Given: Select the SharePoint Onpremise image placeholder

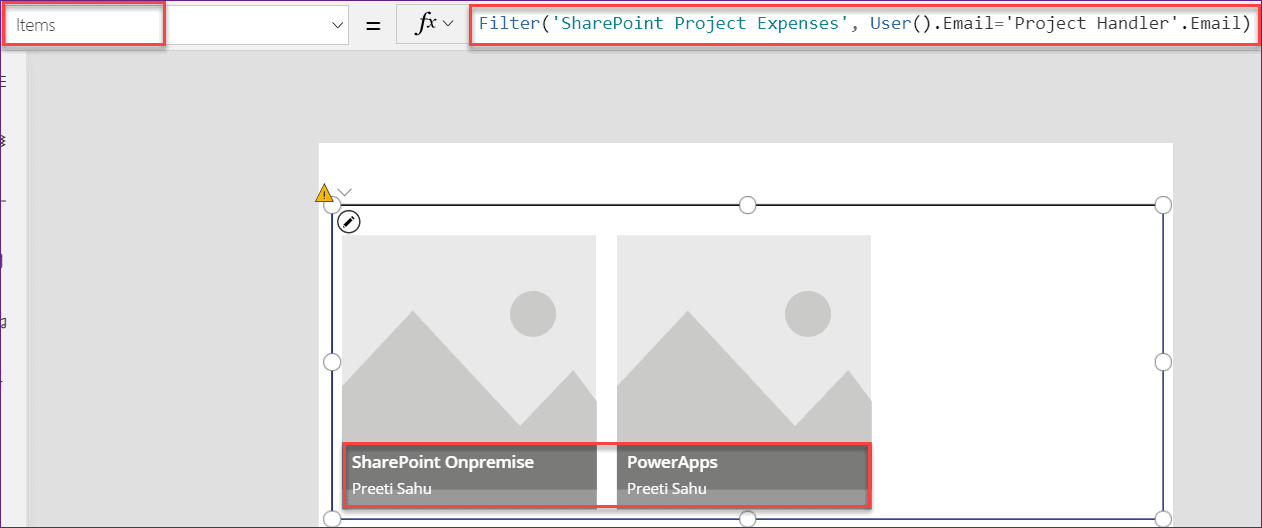Looking at the screenshot, I should click(469, 340).
